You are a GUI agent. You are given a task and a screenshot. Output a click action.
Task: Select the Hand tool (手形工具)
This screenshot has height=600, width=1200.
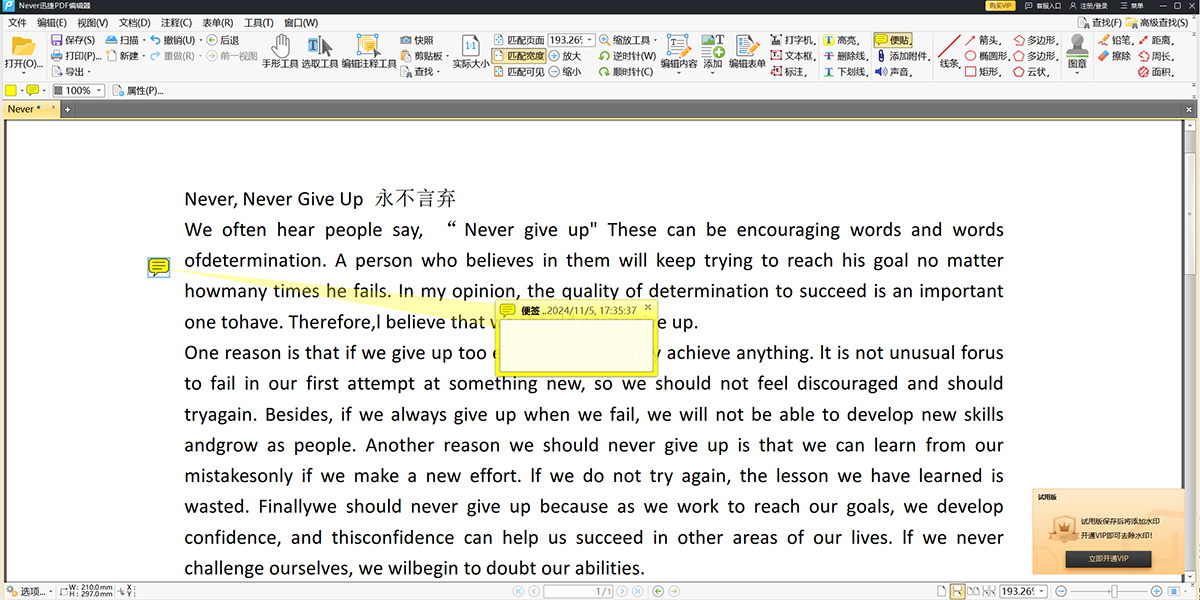coord(280,52)
